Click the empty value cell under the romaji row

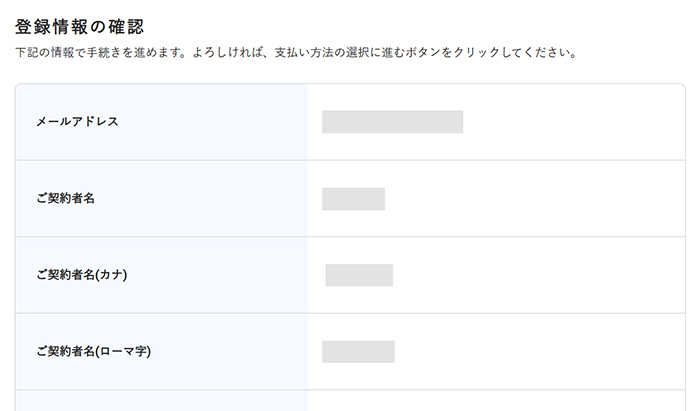[x=495, y=401]
